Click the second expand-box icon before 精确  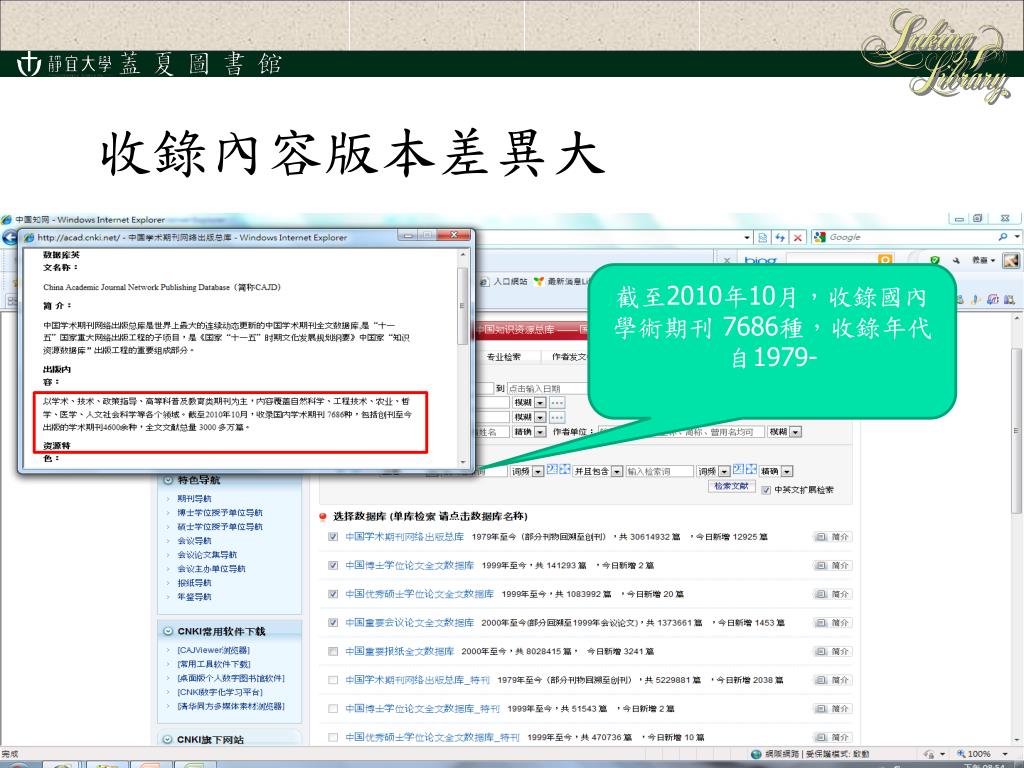click(751, 469)
